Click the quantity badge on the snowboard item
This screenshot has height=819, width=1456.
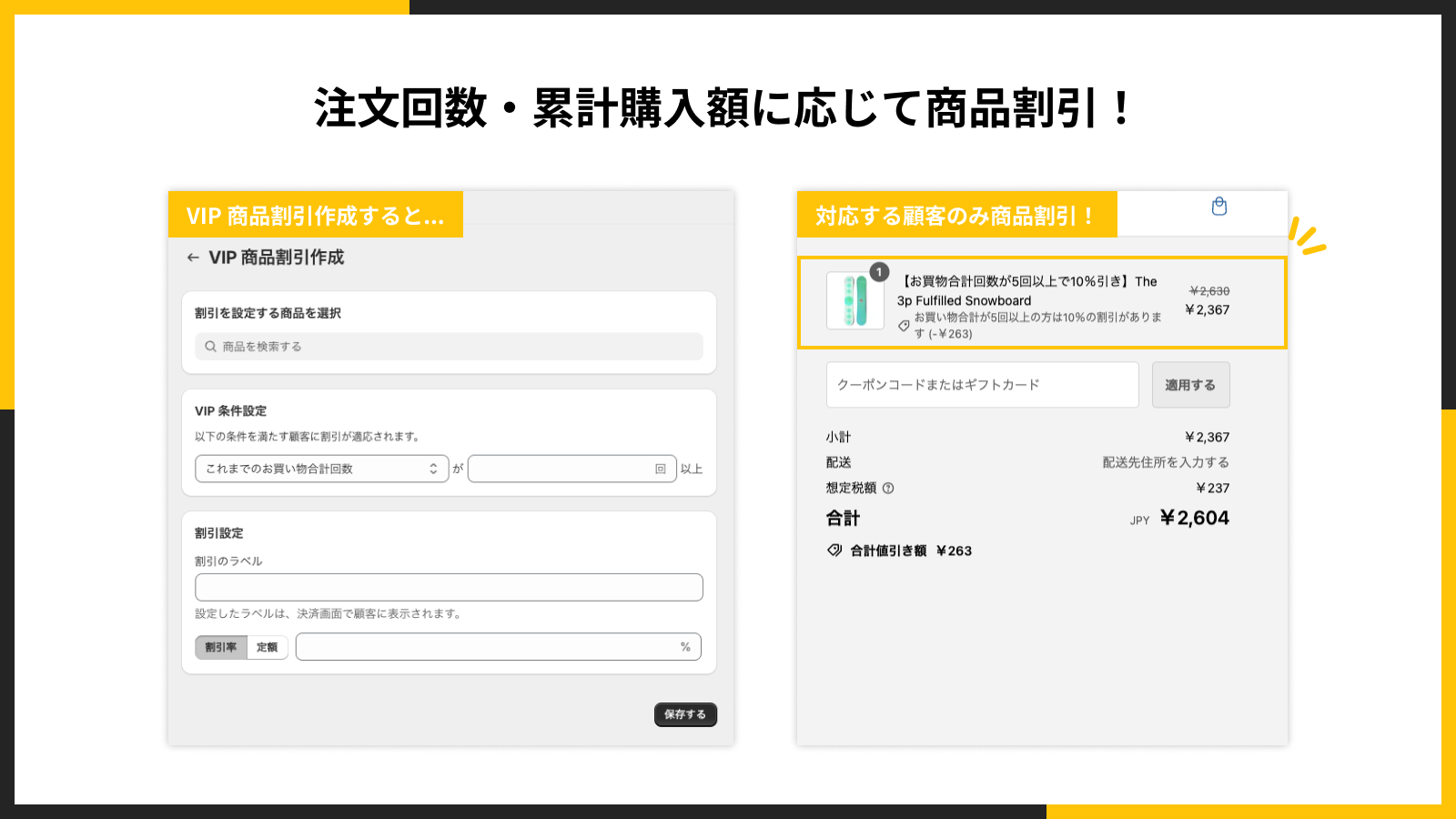[878, 270]
